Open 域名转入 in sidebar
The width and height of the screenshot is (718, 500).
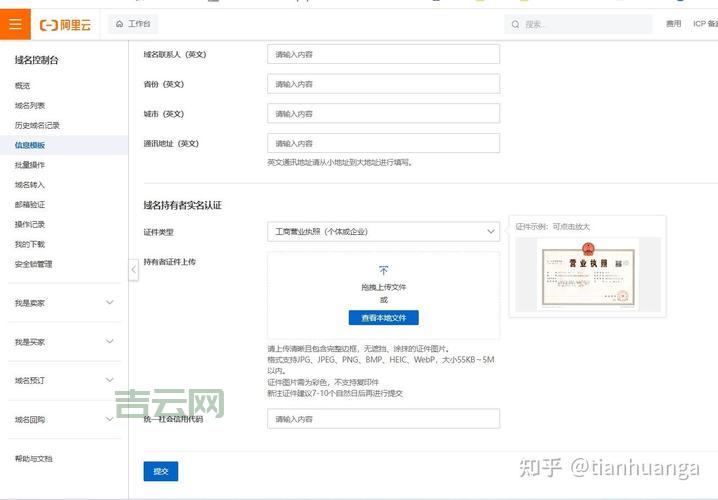pos(30,185)
